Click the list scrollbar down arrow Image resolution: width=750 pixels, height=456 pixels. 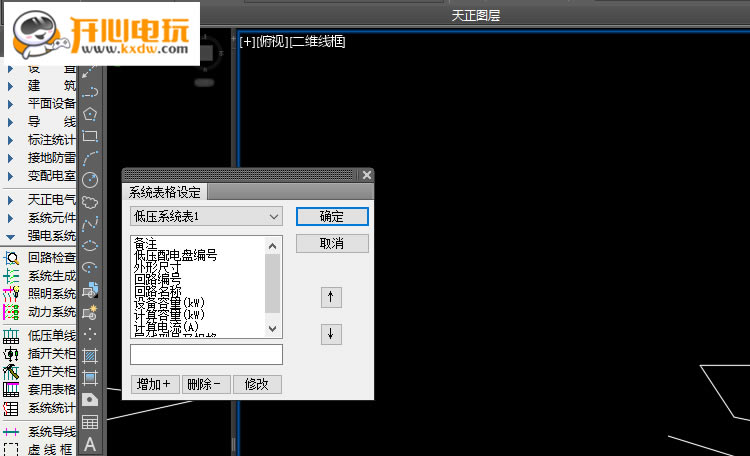(x=273, y=329)
